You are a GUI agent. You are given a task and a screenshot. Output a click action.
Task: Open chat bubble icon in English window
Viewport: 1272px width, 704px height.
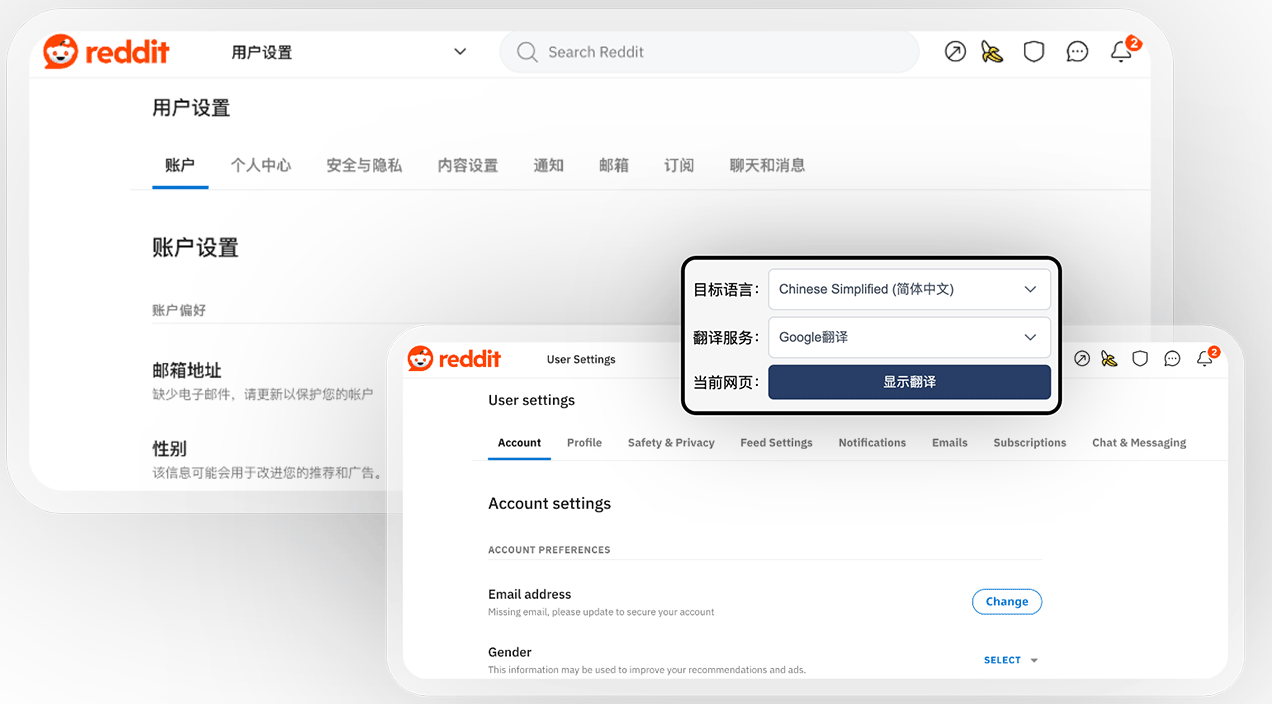tap(1172, 359)
